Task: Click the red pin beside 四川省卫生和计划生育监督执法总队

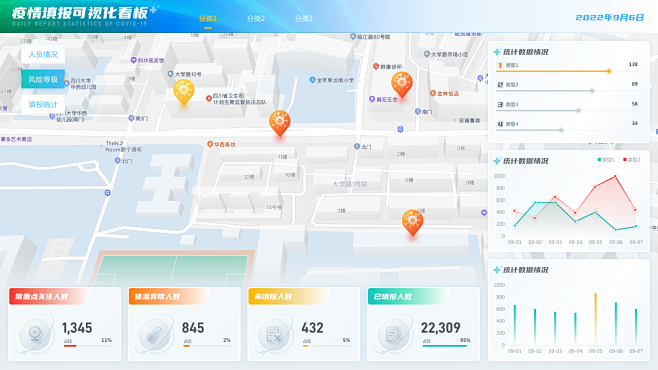Action: click(x=209, y=98)
